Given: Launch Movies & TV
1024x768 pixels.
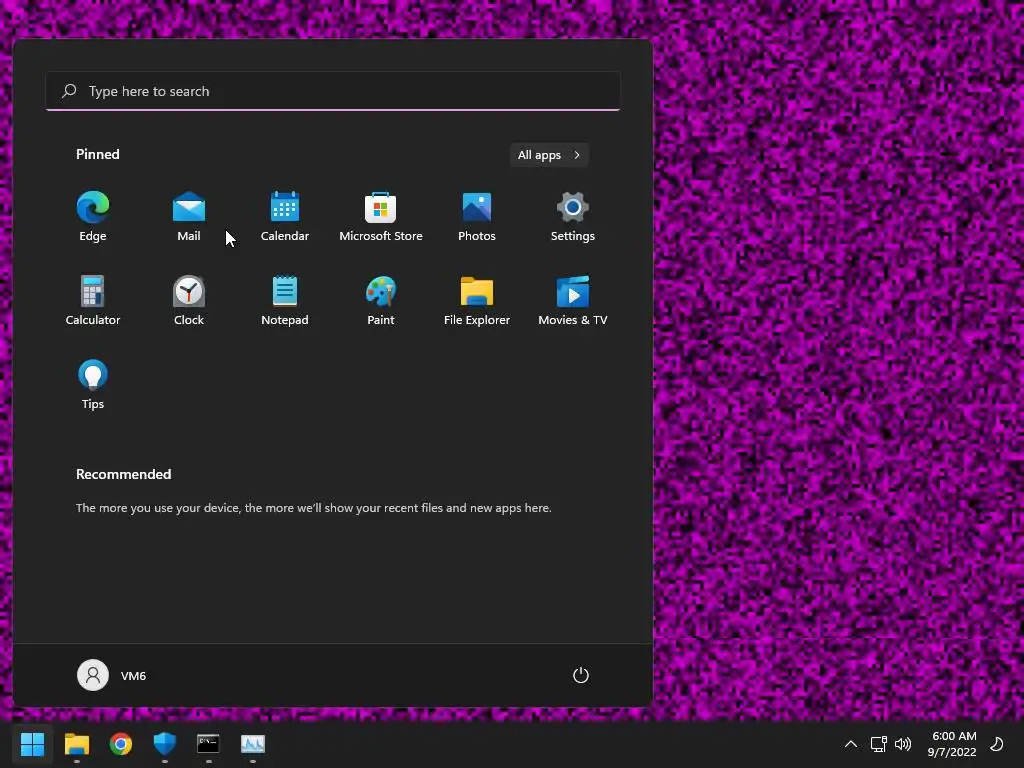Looking at the screenshot, I should [x=573, y=301].
